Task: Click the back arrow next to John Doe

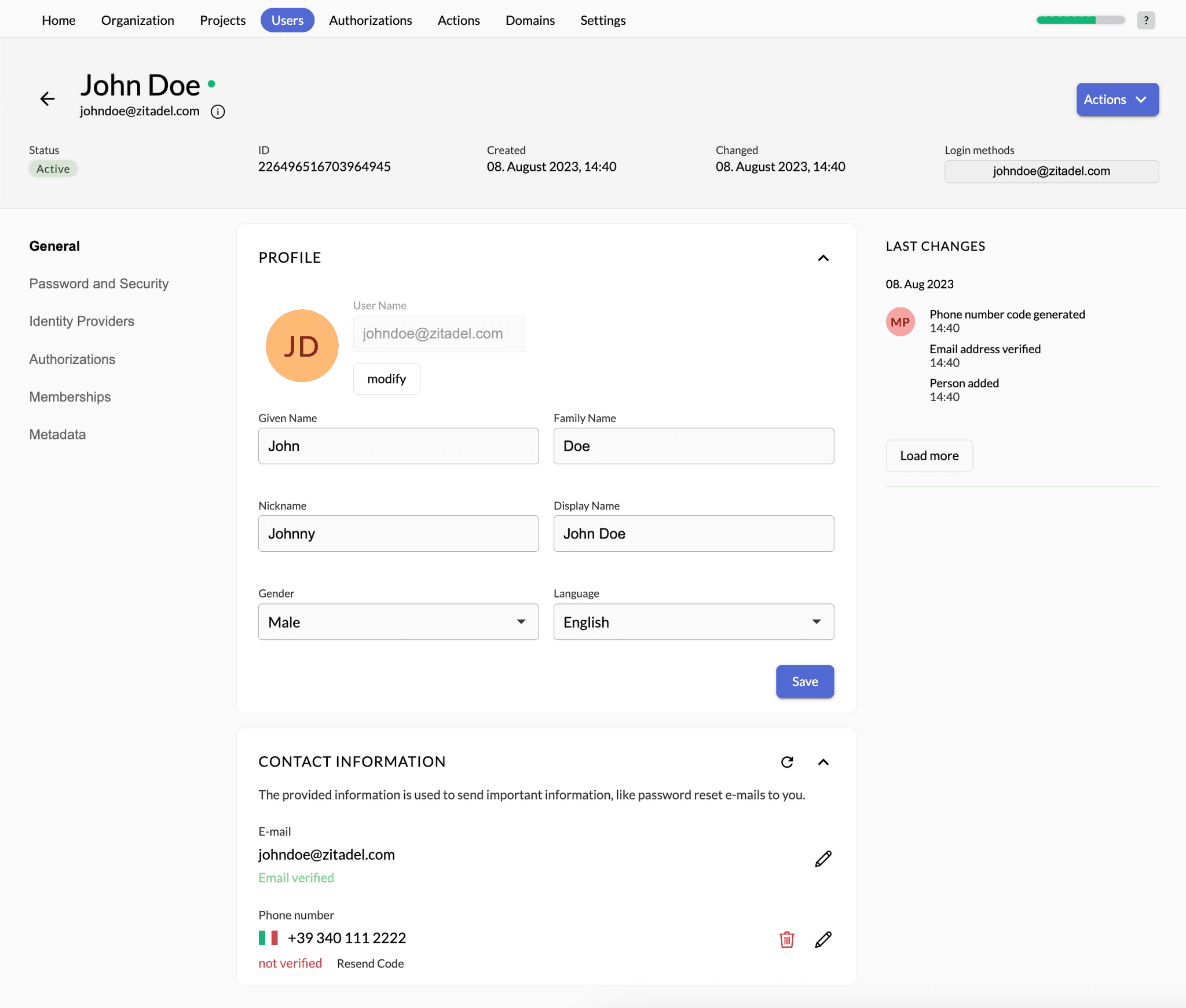Action: 47,99
